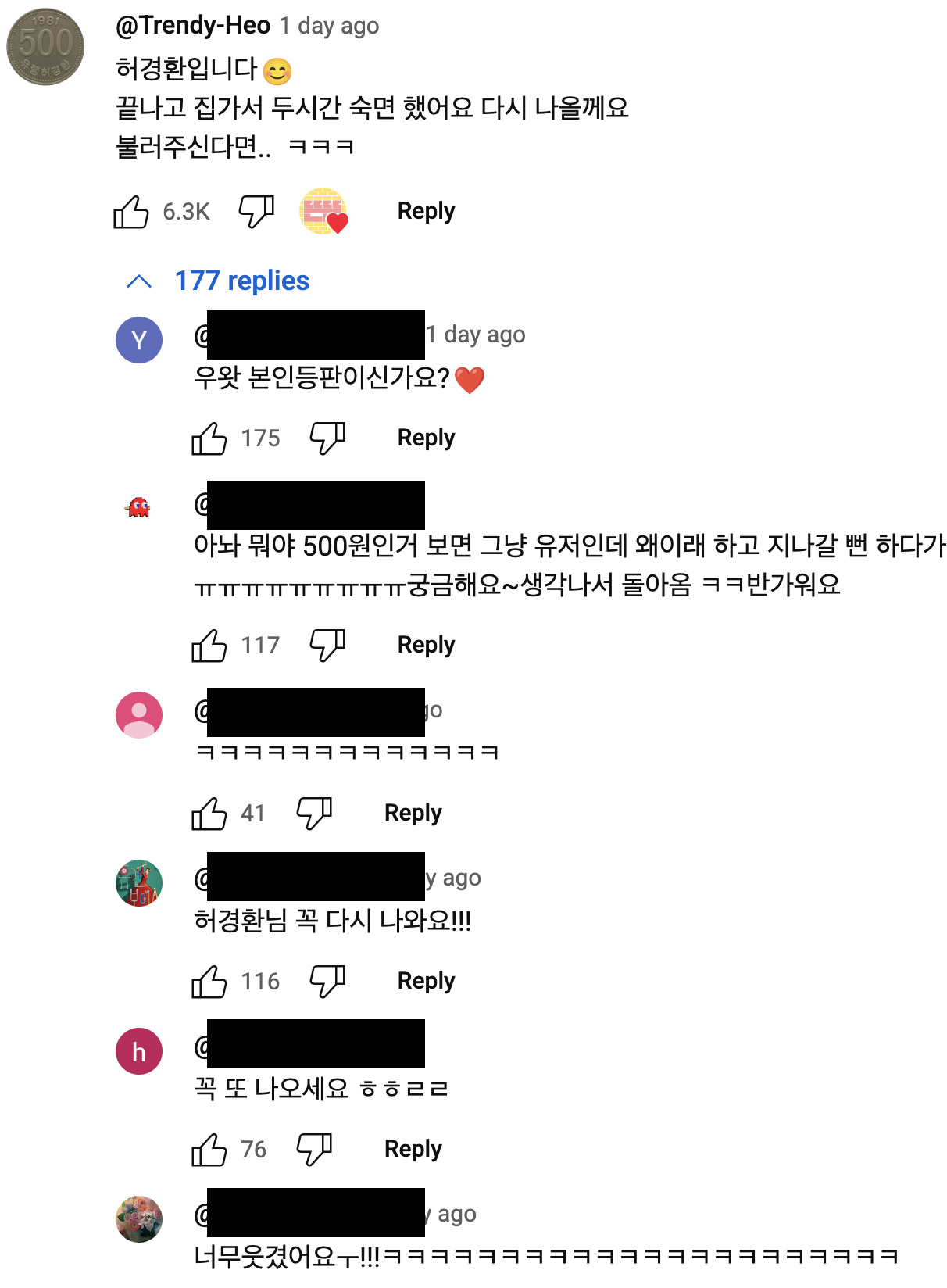Toggle dislike on the 175-like reply
947x1288 pixels.
tap(327, 438)
